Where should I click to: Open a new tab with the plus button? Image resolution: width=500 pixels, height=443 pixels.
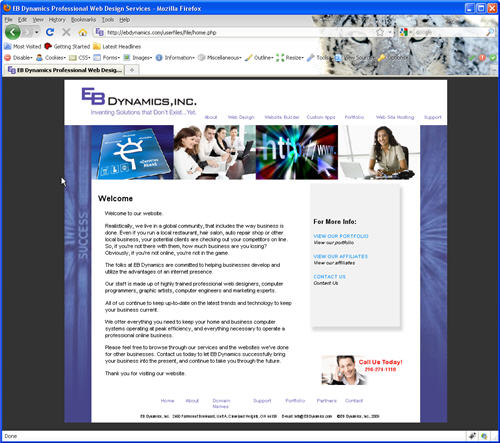pos(132,70)
